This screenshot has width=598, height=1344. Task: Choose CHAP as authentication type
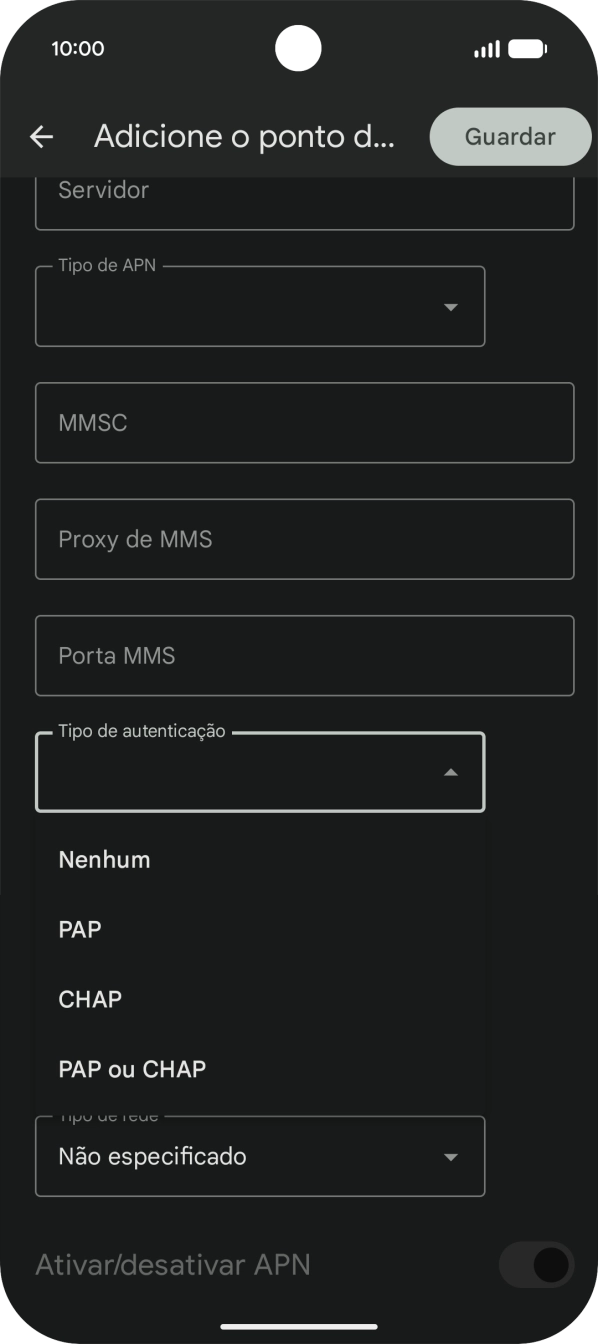[90, 999]
